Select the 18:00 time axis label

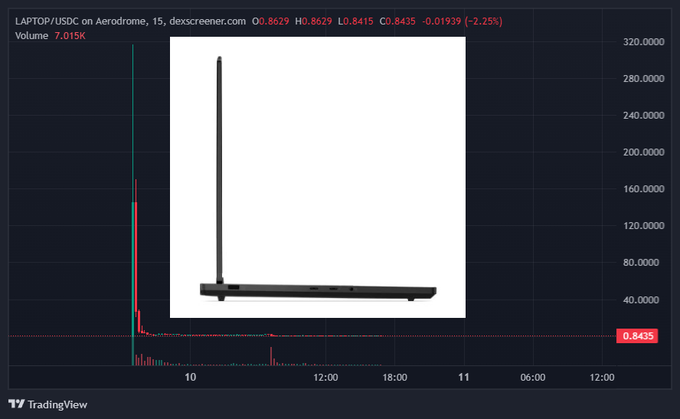click(x=395, y=377)
